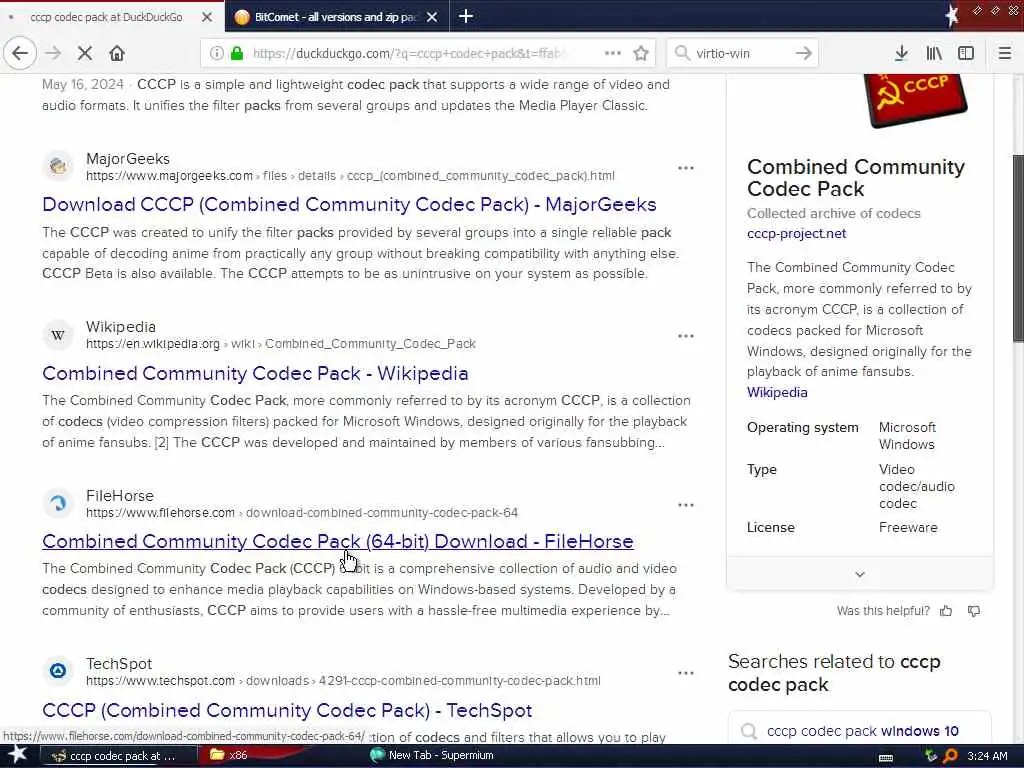1024x768 pixels.
Task: Click the taskbar clock 3:24 AM
Action: point(987,756)
